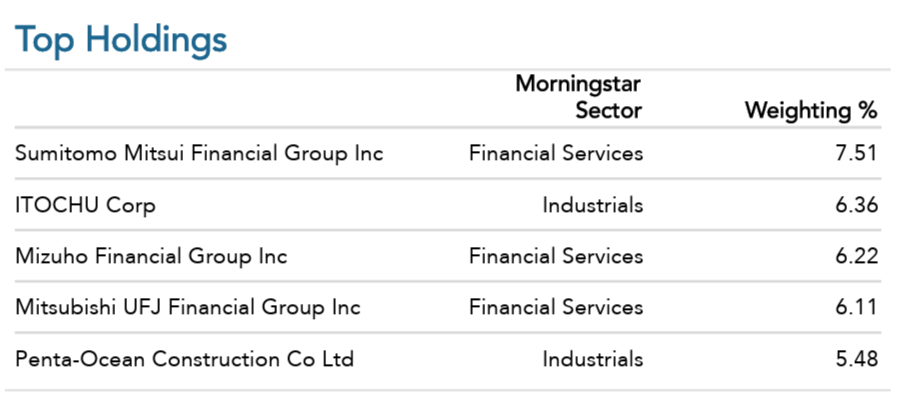
Task: Select Sumitomo Mitsui Financial Group Inc holding
Action: pyautogui.click(x=199, y=153)
